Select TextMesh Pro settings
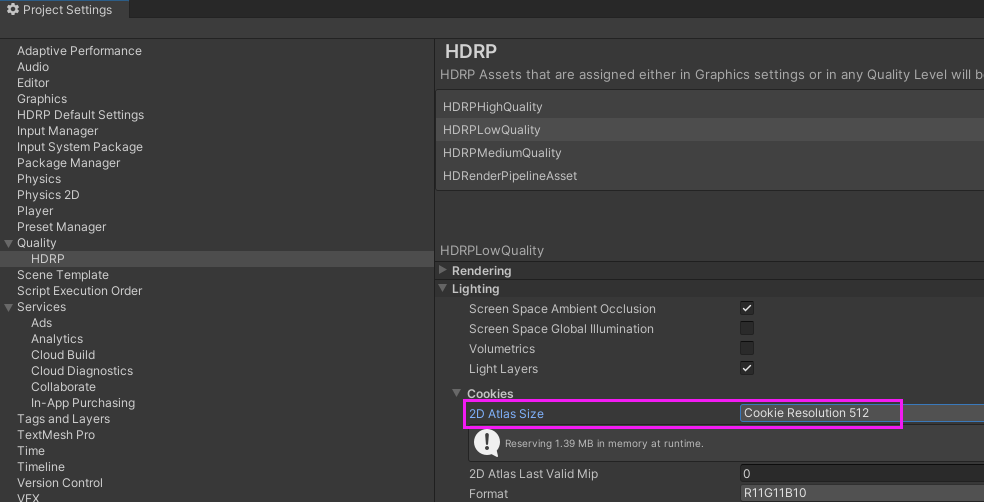 pyautogui.click(x=56, y=435)
